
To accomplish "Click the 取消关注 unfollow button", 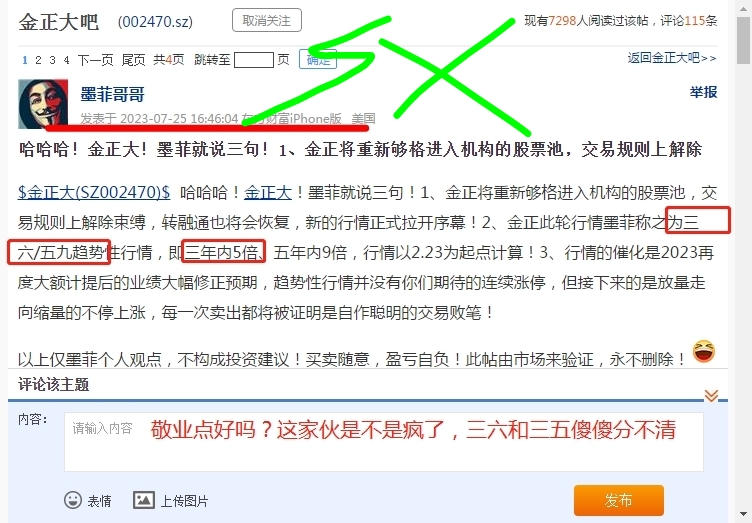I will [267, 21].
